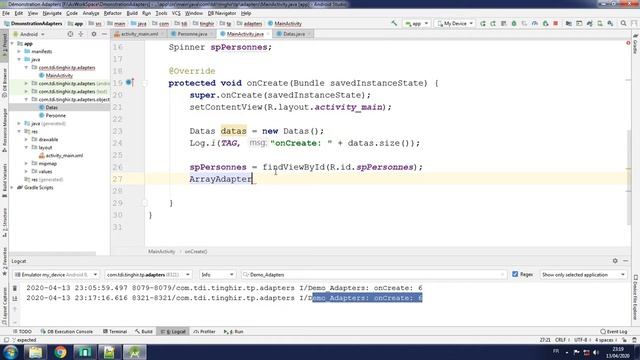Expand the drawable folder arrow
The width and height of the screenshot is (640, 360).
(x=27, y=140)
